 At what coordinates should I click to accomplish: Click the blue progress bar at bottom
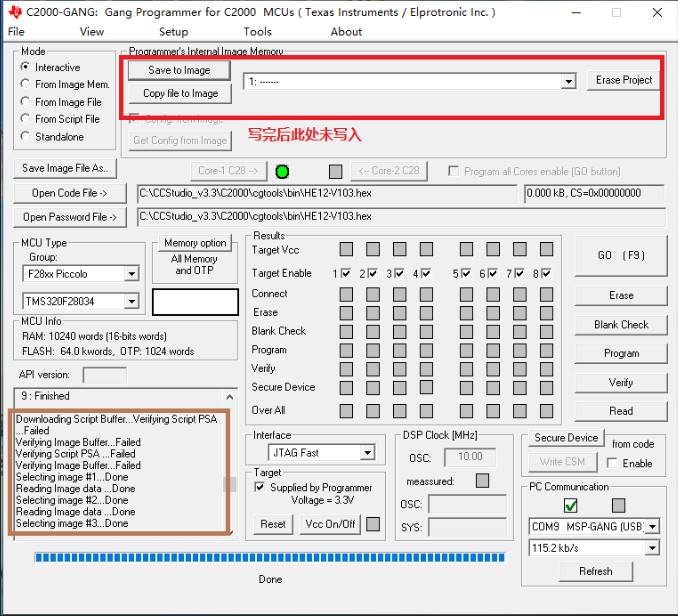[270, 557]
